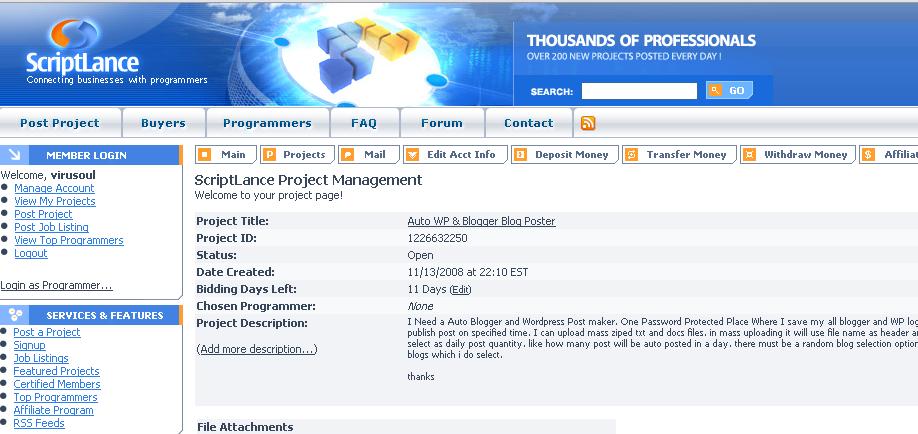Open the Post a Project link
Screen dimensions: 918x434
click(47, 332)
